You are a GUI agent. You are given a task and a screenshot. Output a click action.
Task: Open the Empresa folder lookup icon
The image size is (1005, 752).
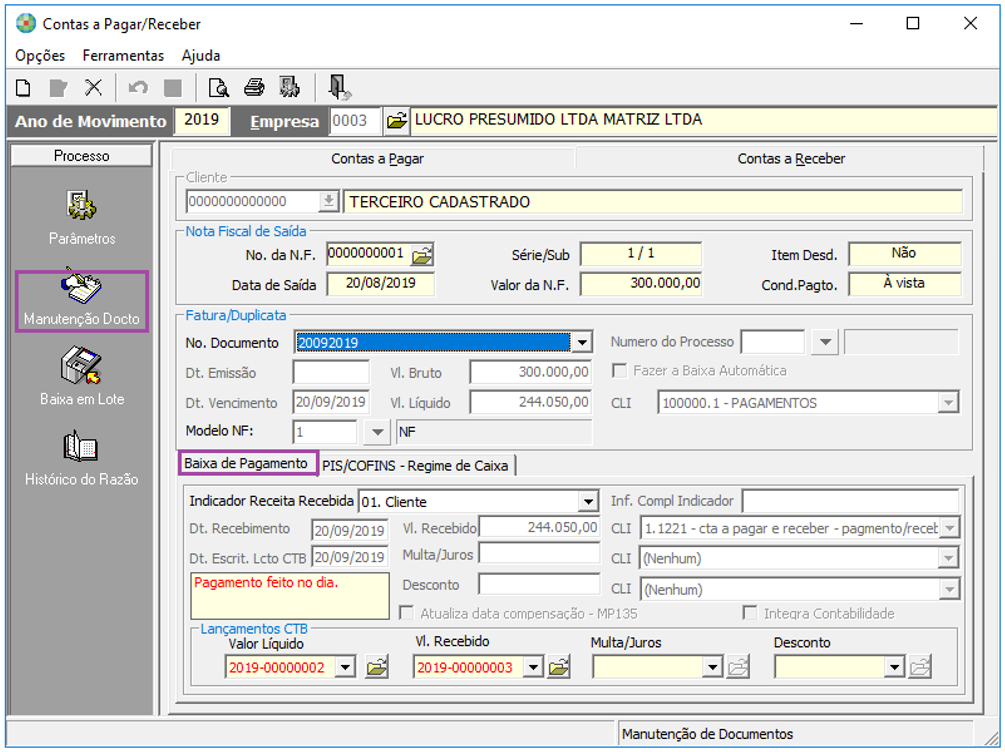pos(396,121)
